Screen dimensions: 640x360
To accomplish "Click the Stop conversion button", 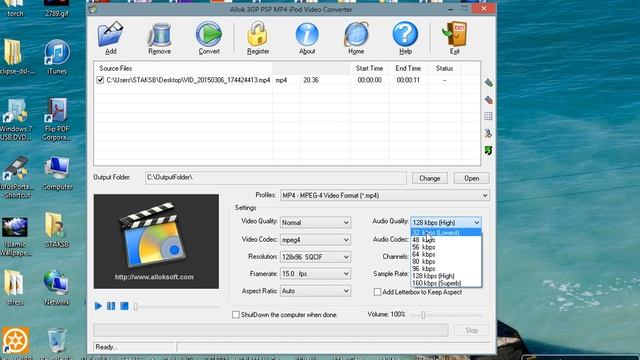I will click(x=471, y=330).
